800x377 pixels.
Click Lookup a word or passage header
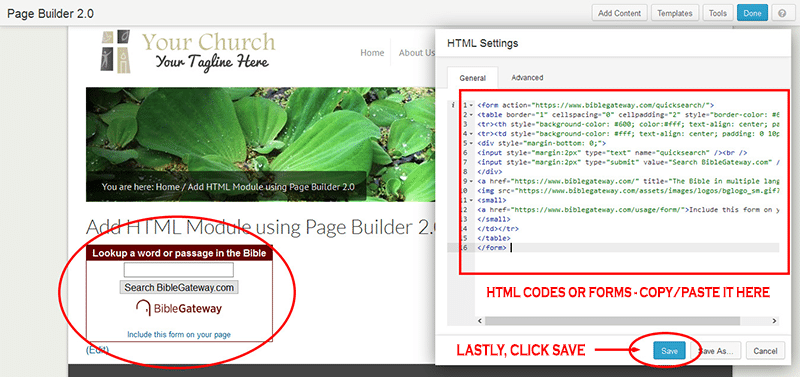pyautogui.click(x=179, y=253)
